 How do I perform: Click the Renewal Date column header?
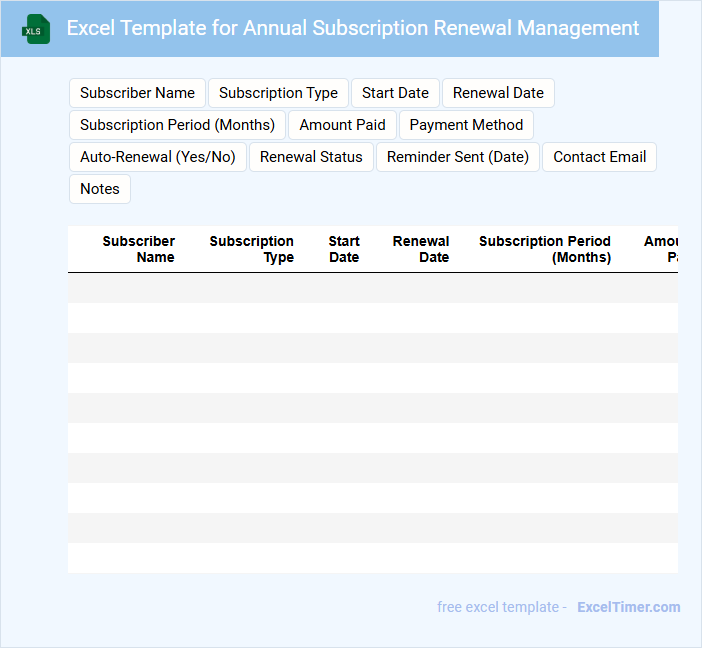420,249
